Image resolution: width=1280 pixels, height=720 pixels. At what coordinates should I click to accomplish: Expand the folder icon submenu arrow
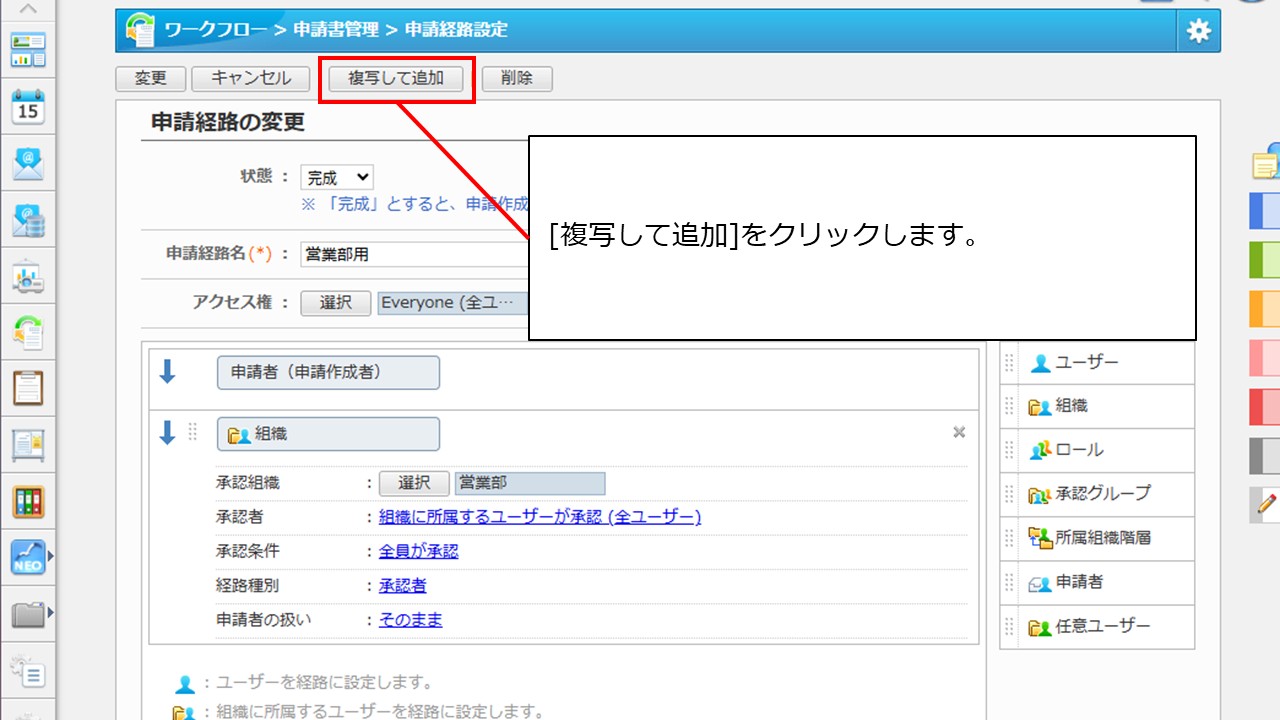coord(50,612)
